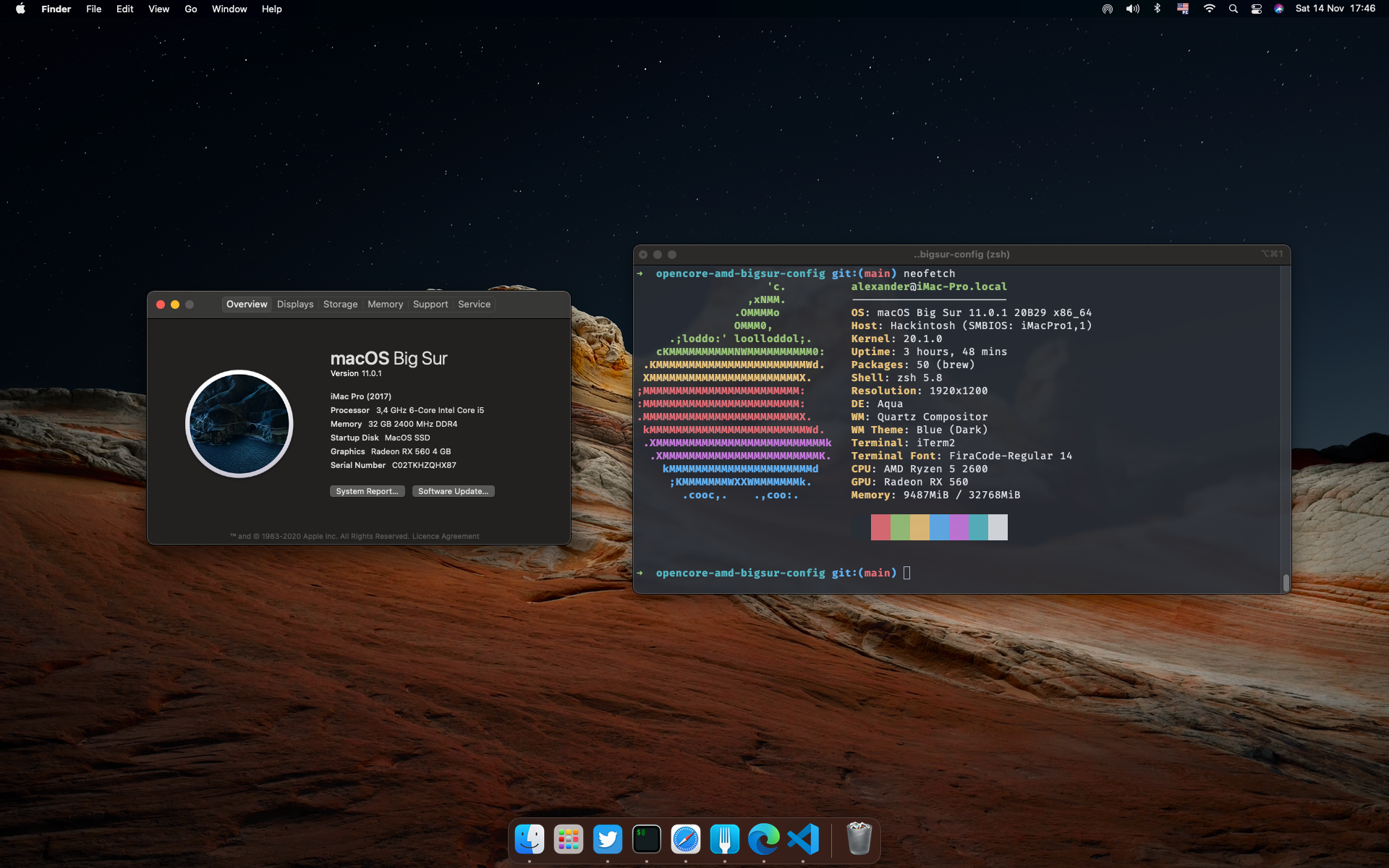
Task: Open Control Center icon
Action: (1257, 9)
